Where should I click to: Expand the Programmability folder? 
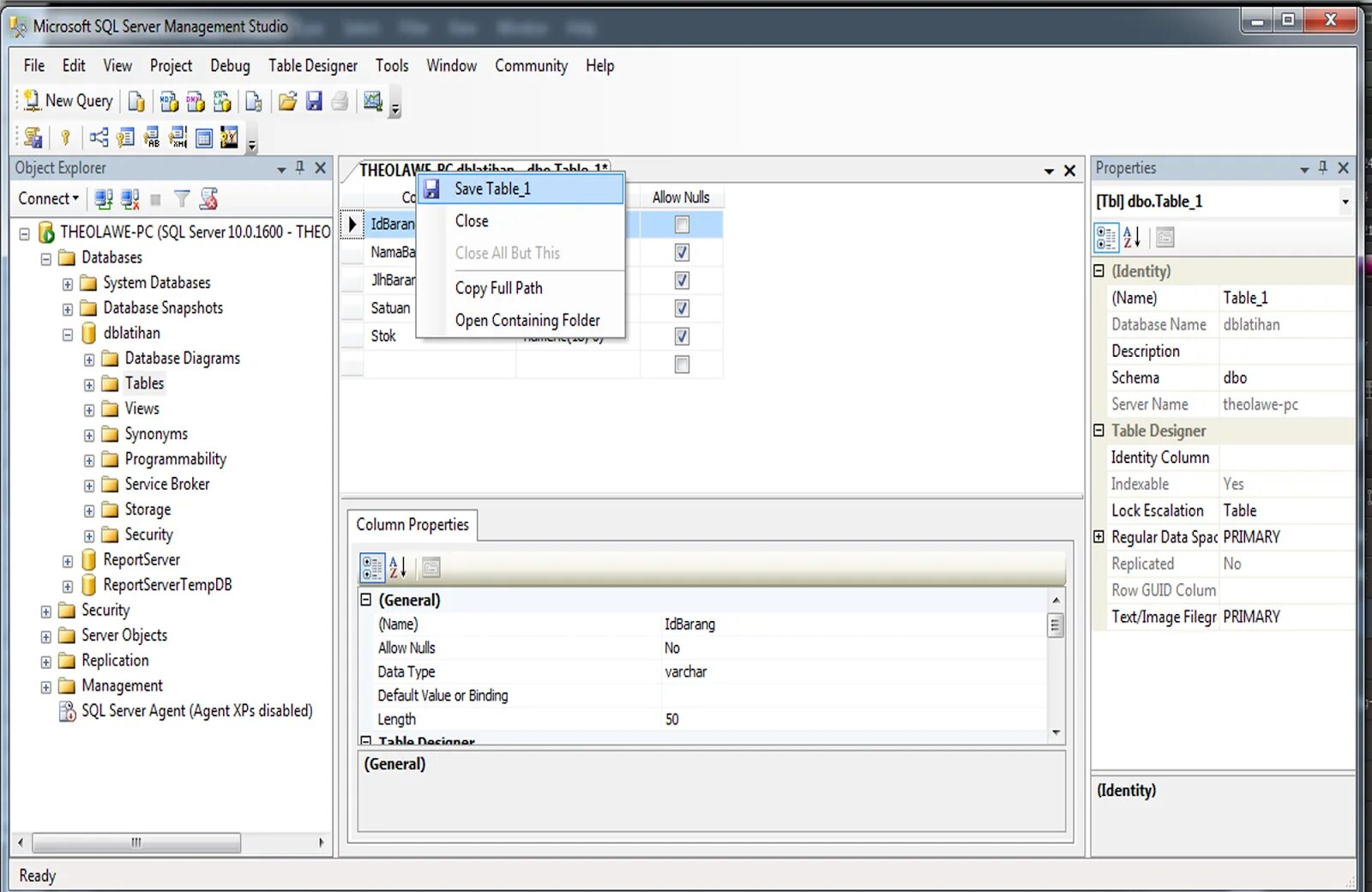pyautogui.click(x=89, y=461)
